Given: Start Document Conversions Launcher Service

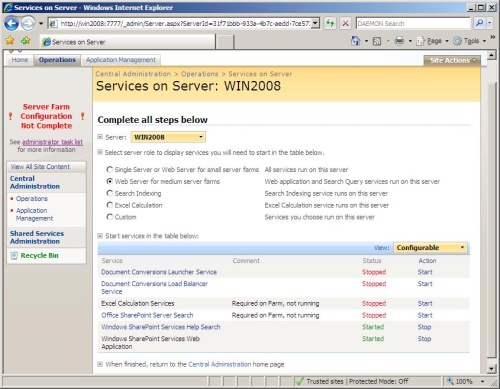Looking at the screenshot, I should 425,272.
